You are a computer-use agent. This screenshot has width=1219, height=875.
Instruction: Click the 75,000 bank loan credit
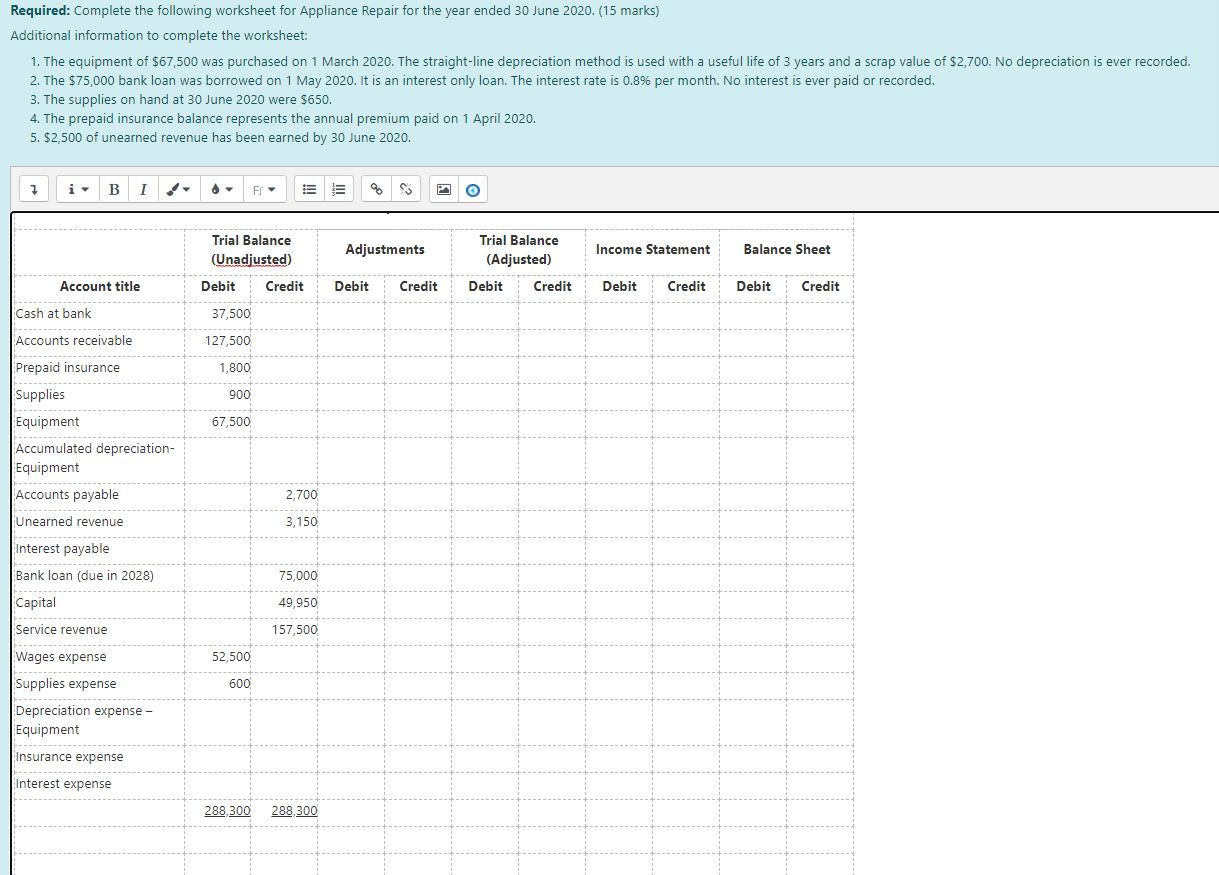tap(298, 576)
